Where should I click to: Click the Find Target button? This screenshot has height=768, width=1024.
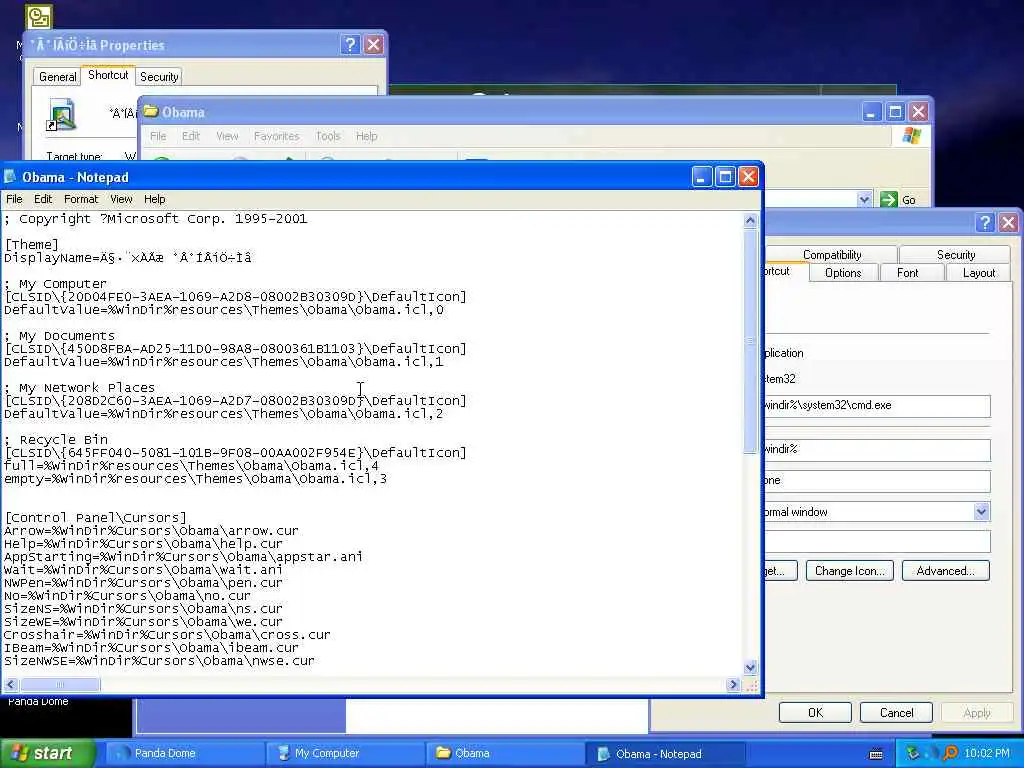tap(781, 571)
